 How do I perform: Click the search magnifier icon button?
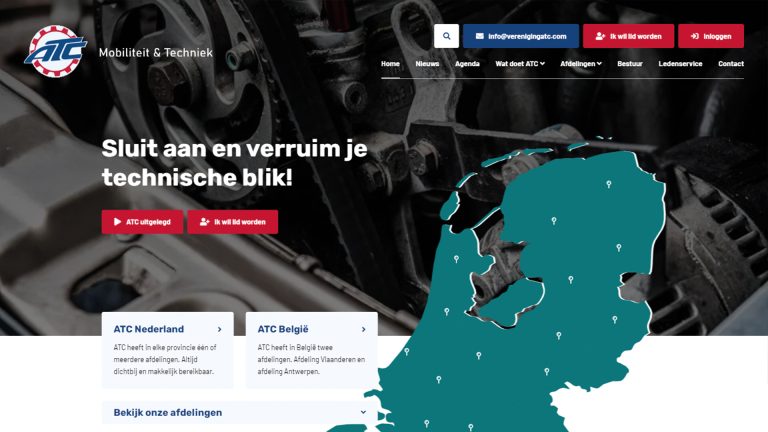446,36
